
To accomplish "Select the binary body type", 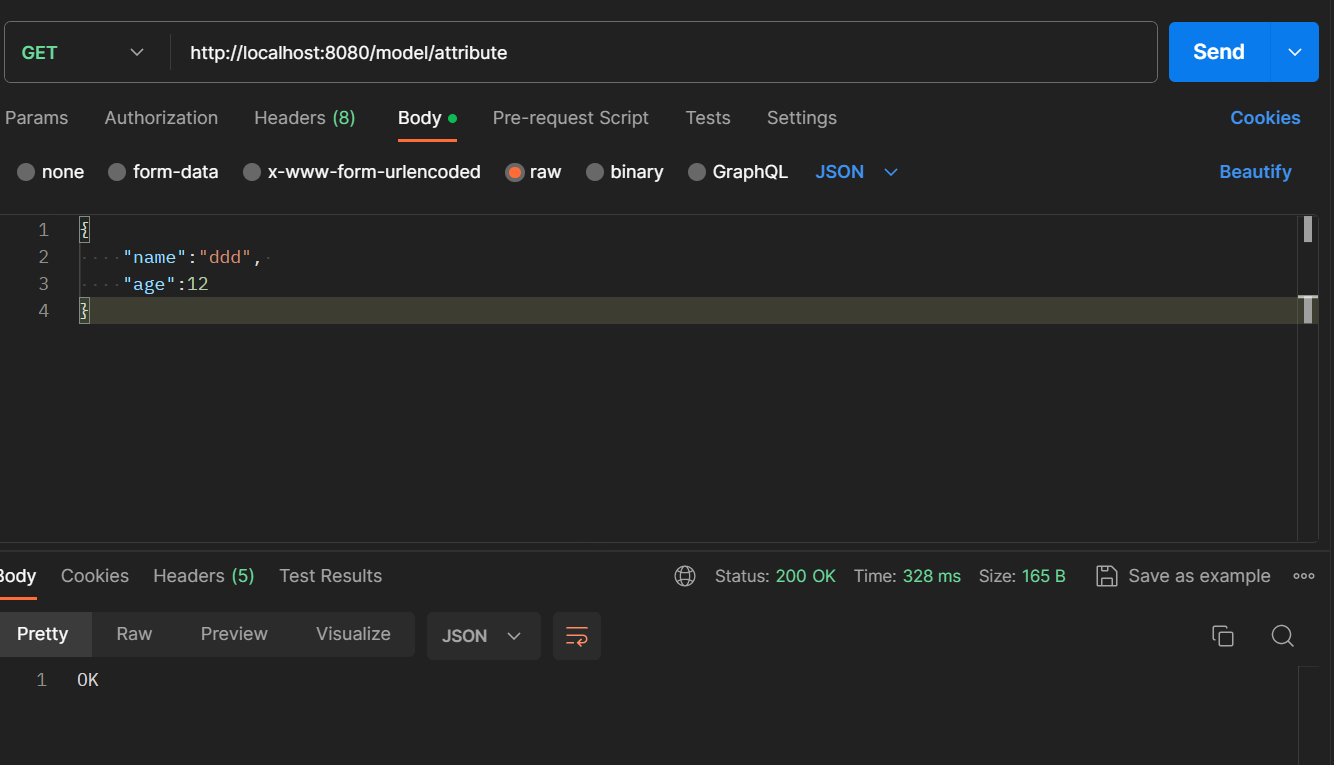I will click(625, 172).
